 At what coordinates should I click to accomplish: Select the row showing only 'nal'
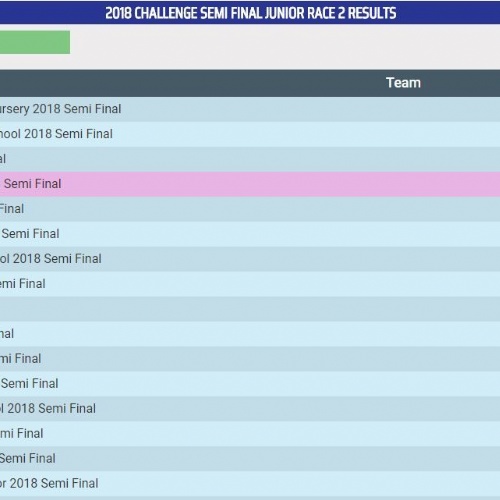(250, 334)
